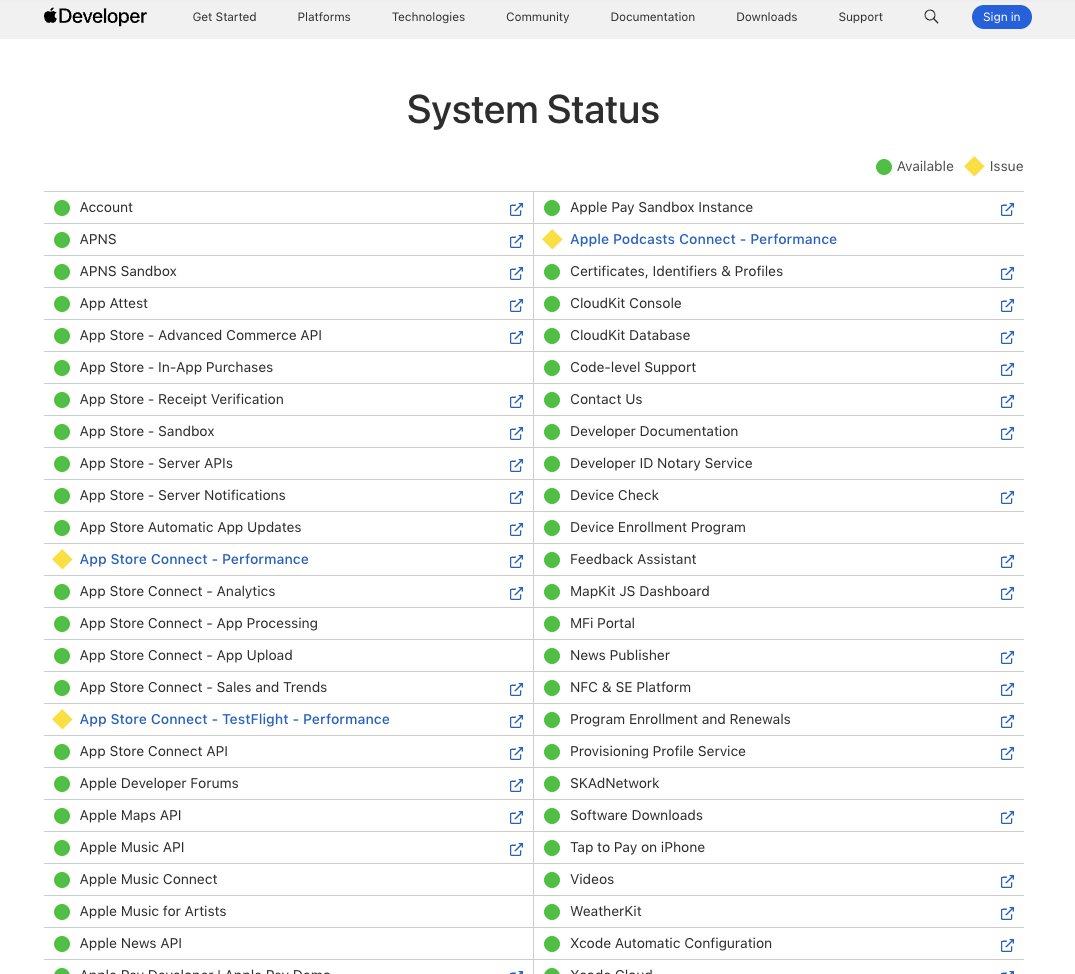Image resolution: width=1075 pixels, height=974 pixels.
Task: Open external link for Provisioning Profile Service
Action: point(1007,753)
